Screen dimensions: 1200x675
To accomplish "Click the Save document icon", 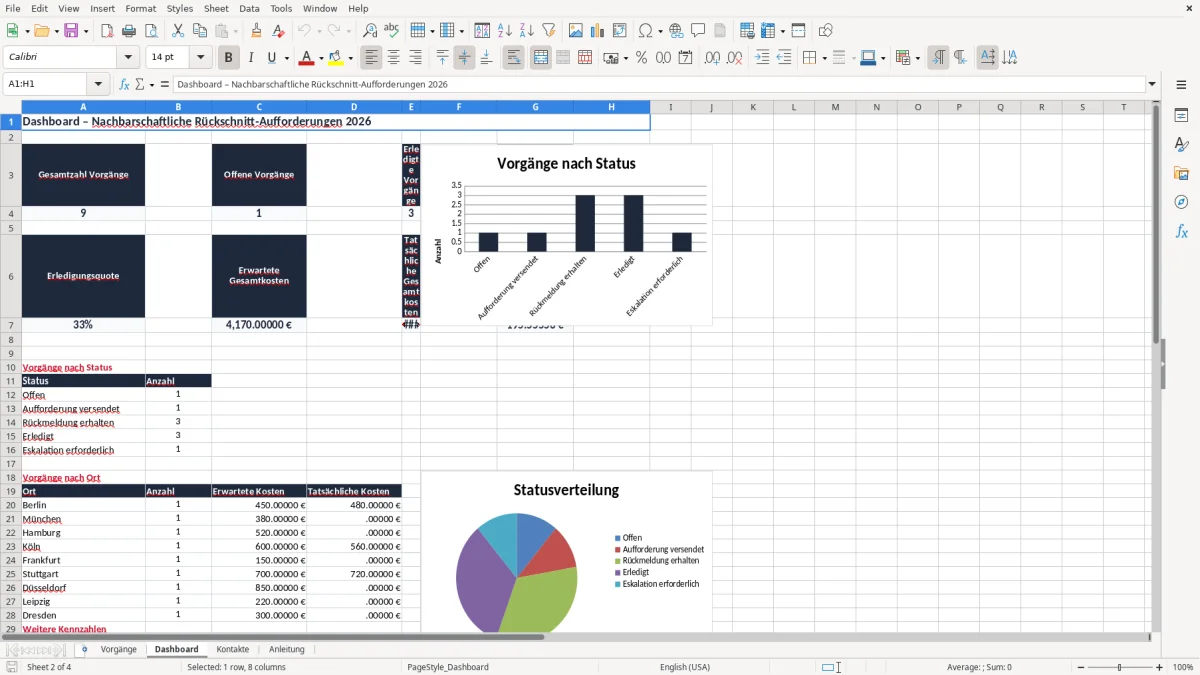I will (x=71, y=31).
